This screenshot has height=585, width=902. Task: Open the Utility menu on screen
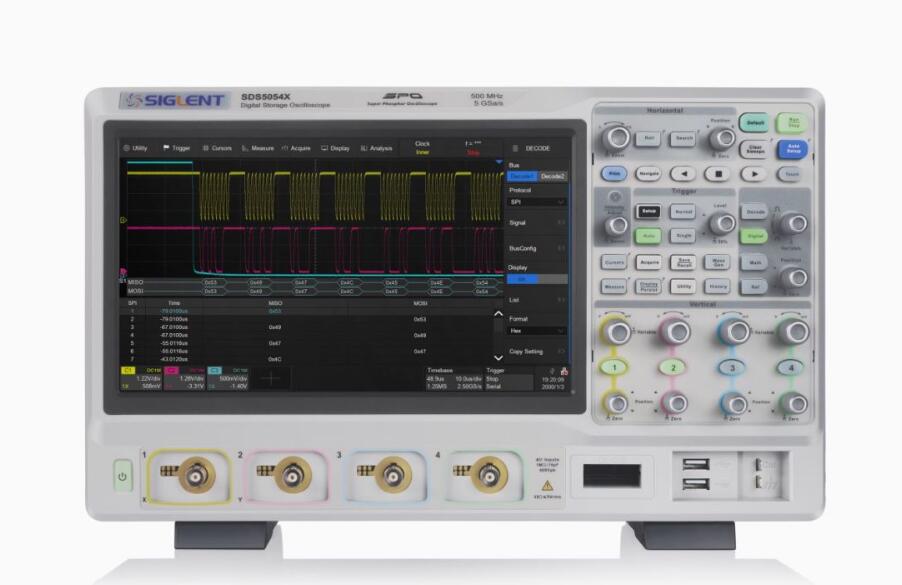click(x=136, y=148)
